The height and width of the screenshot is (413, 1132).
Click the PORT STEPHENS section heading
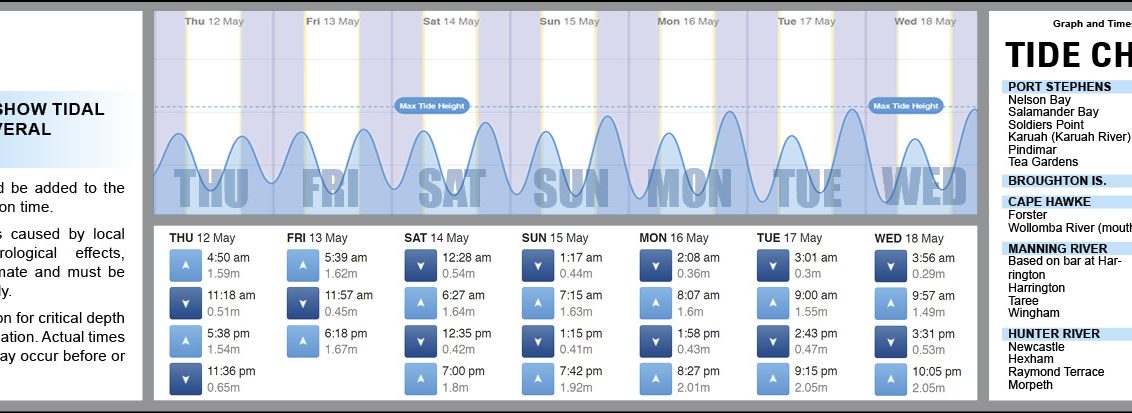point(1059,87)
